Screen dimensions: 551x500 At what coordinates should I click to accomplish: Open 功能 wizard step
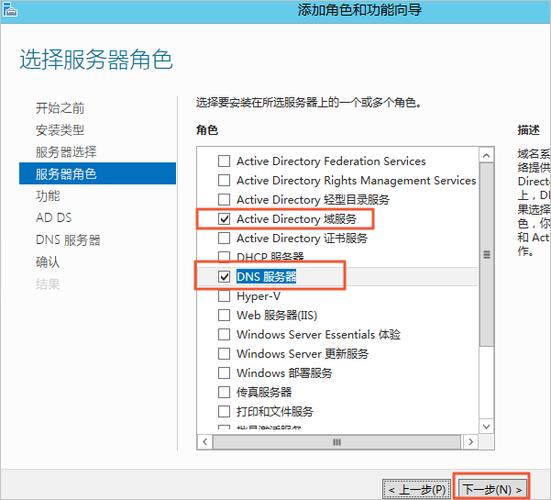48,196
